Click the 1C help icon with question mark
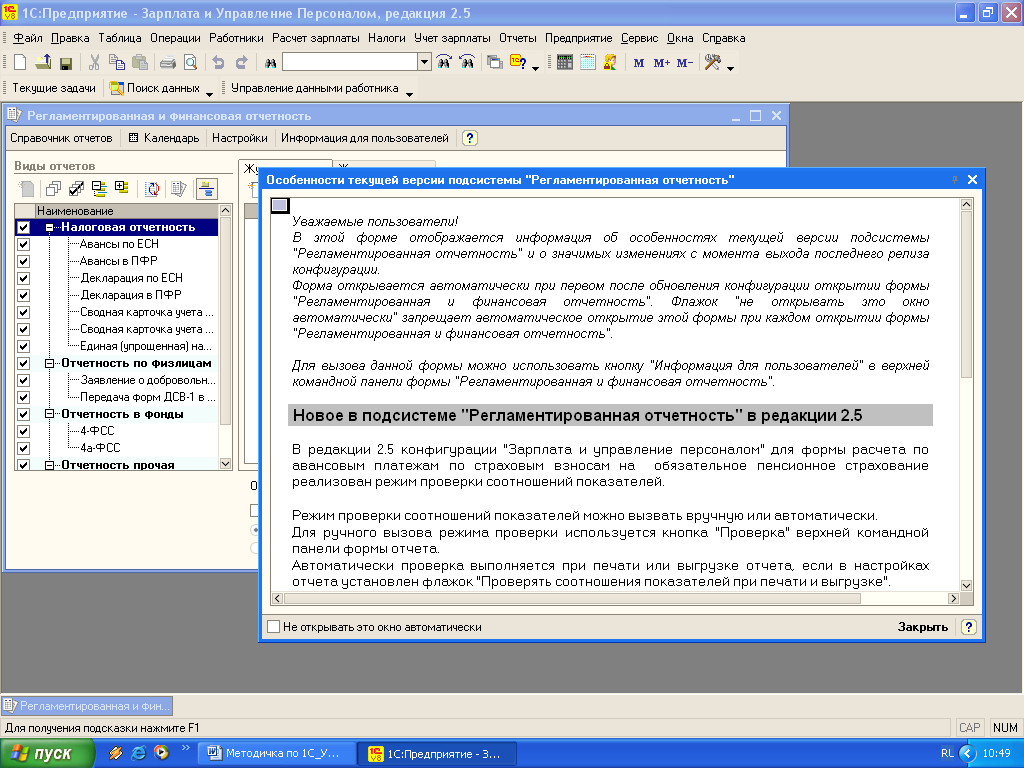Screen dimensions: 1024x768 [518, 63]
